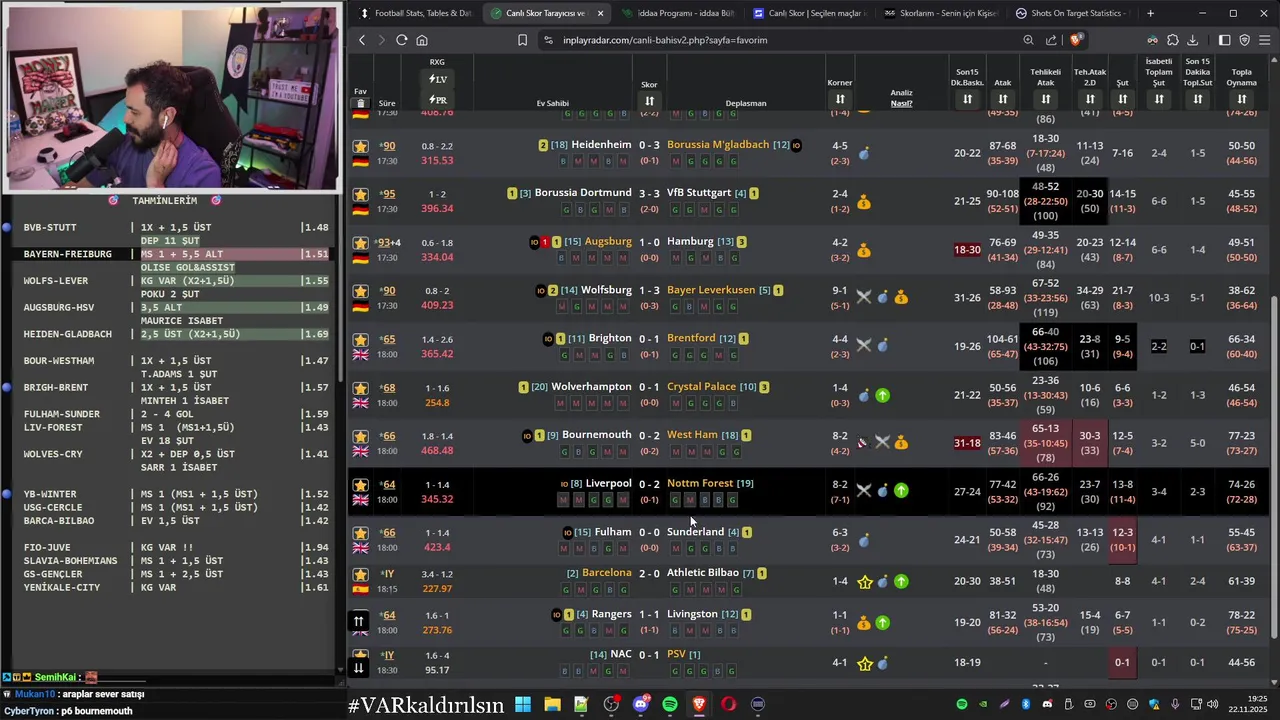Click the share page icon
The height and width of the screenshot is (720, 1280).
[x=1051, y=40]
